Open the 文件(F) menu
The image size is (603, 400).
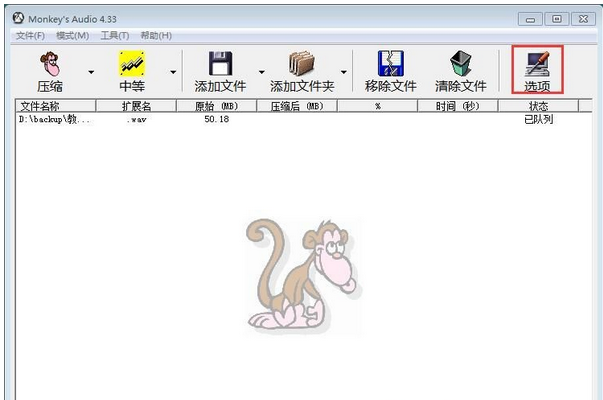31,36
